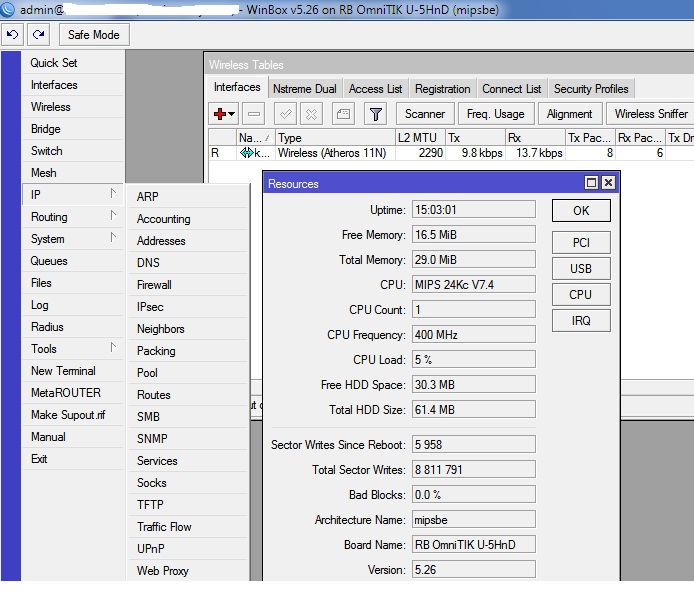The width and height of the screenshot is (694, 596).
Task: Expand the System submenu
Action: [x=73, y=239]
